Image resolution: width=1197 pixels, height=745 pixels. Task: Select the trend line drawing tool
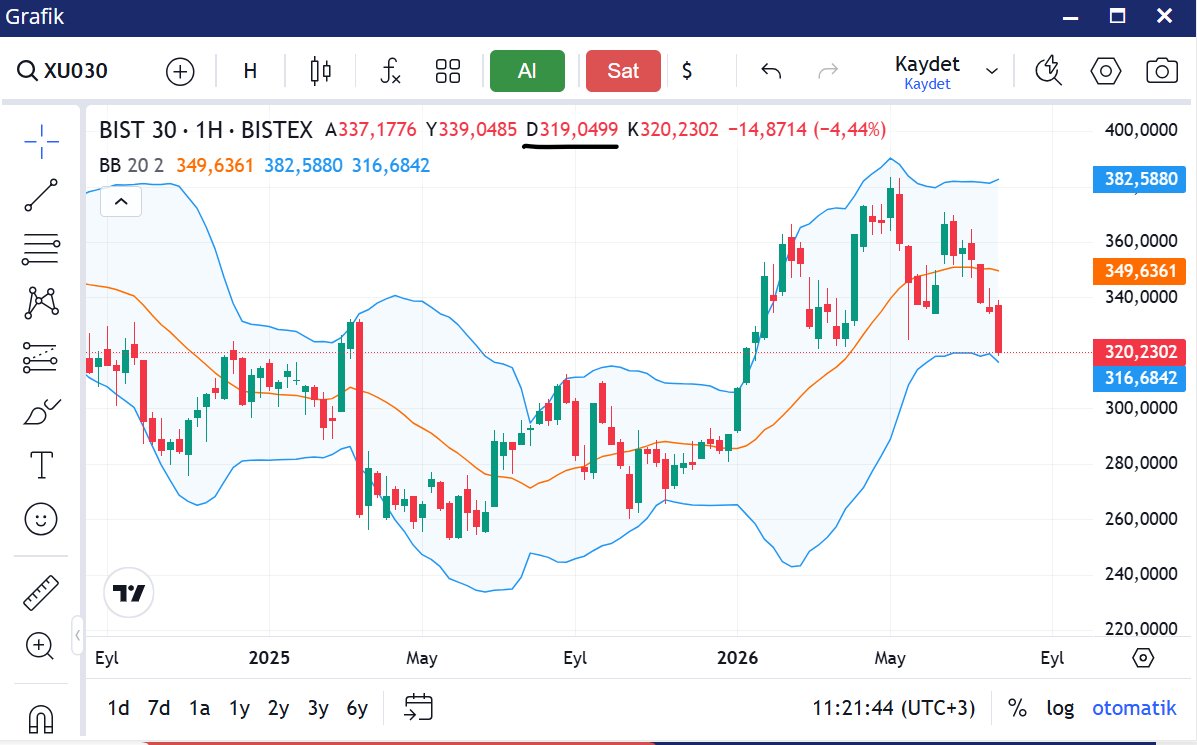pos(41,195)
